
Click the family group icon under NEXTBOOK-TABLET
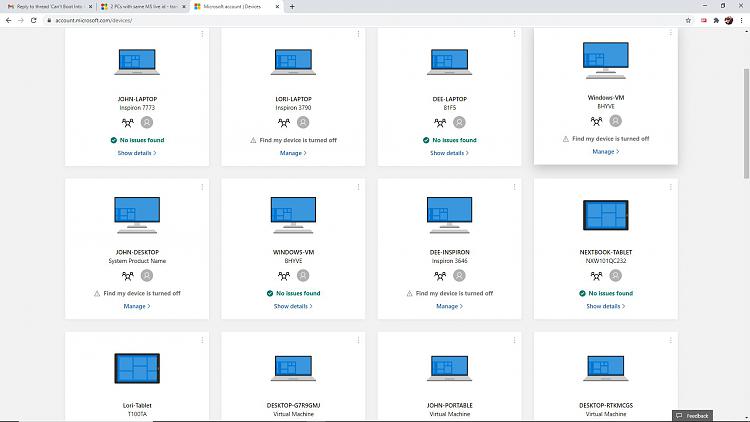[x=596, y=276]
